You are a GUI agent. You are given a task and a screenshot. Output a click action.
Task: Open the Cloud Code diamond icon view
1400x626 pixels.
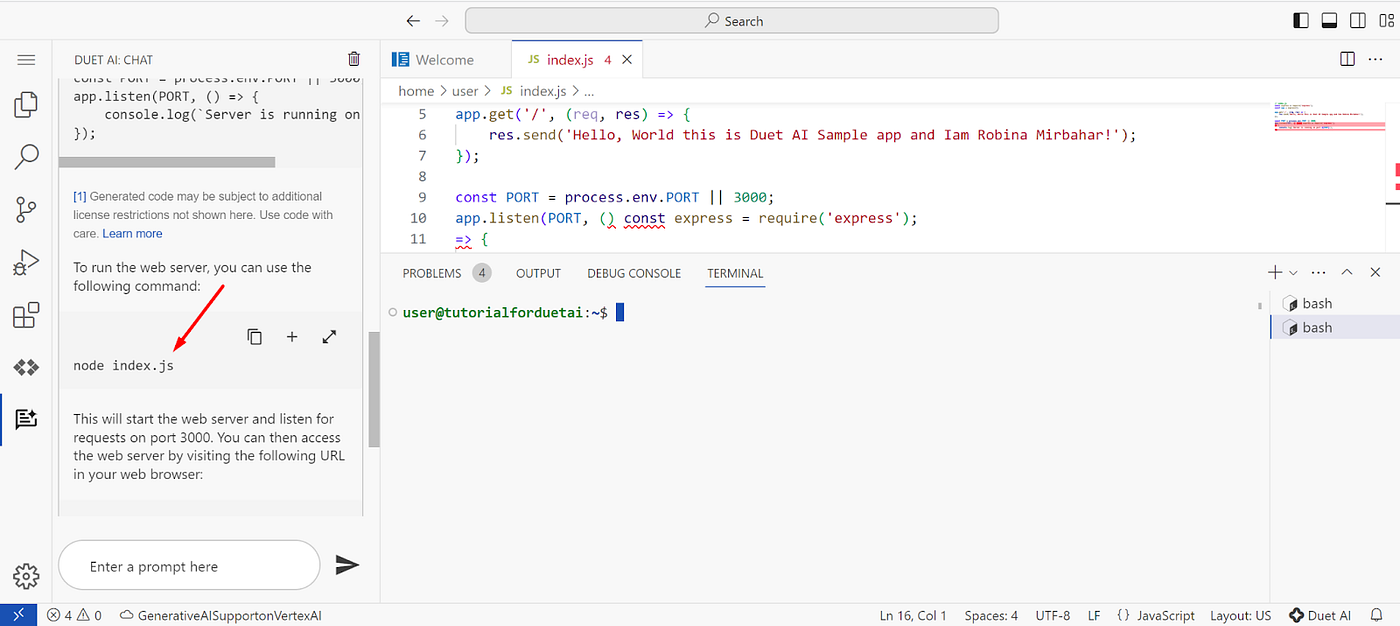point(26,367)
